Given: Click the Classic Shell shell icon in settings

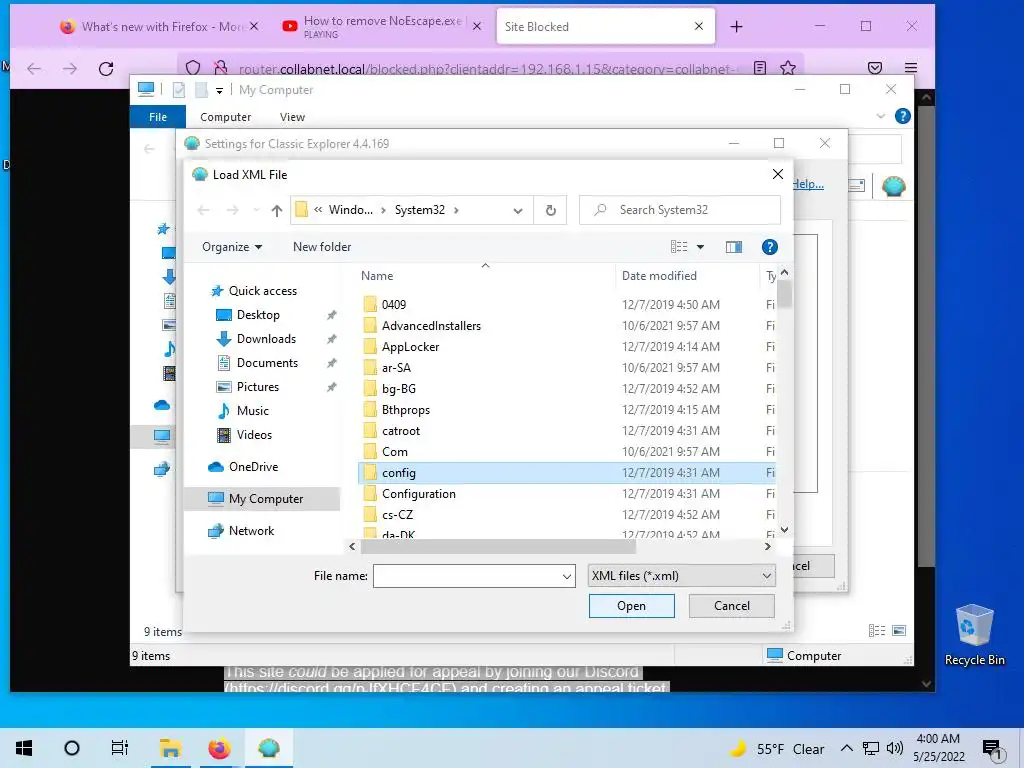Looking at the screenshot, I should coord(893,186).
